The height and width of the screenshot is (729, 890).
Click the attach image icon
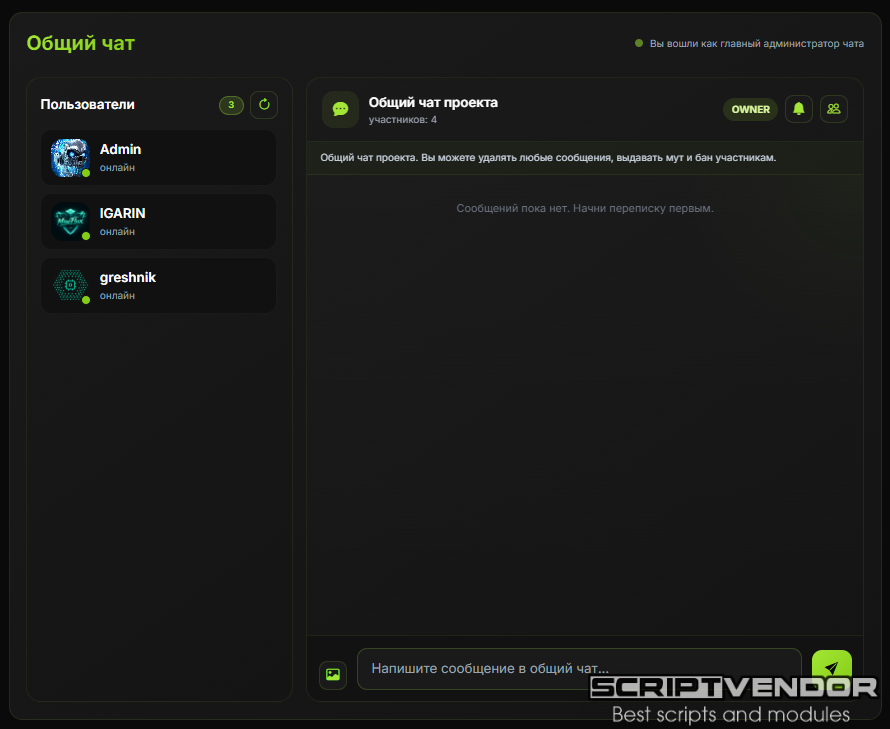333,674
